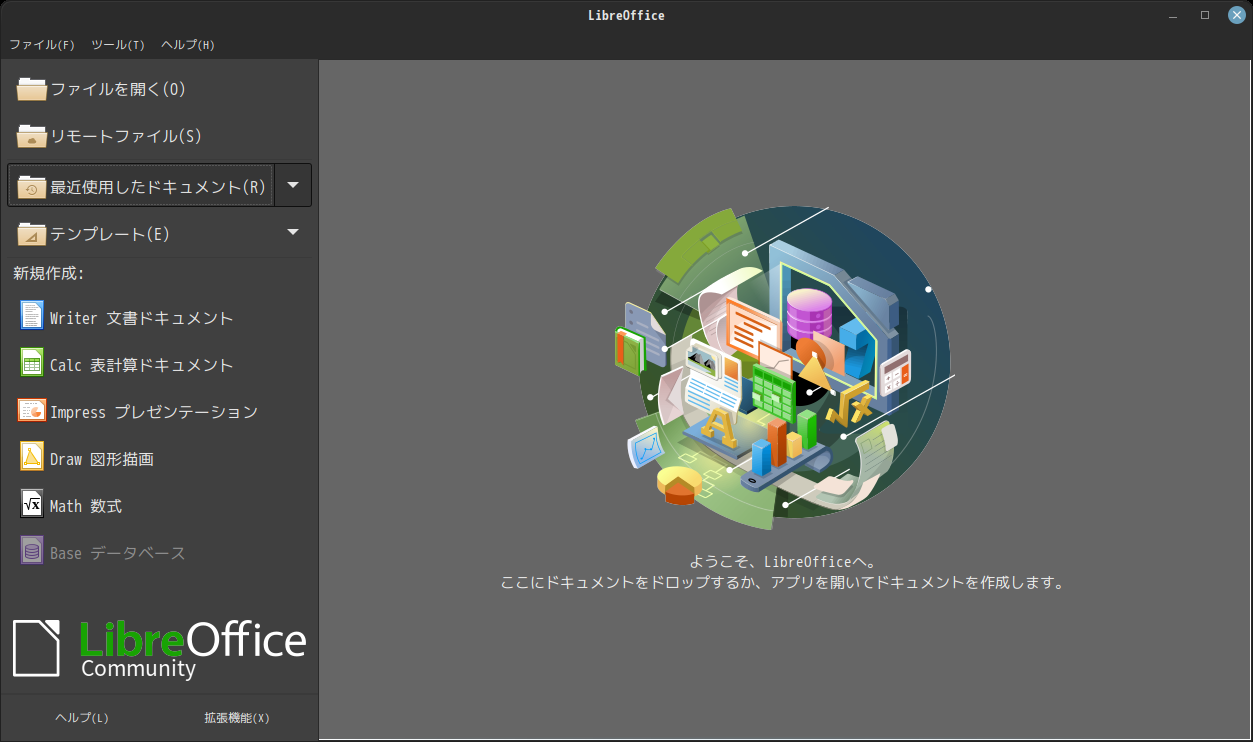The image size is (1253, 742).
Task: Select 最近使用したドキュメント(R) button
Action: [141, 186]
